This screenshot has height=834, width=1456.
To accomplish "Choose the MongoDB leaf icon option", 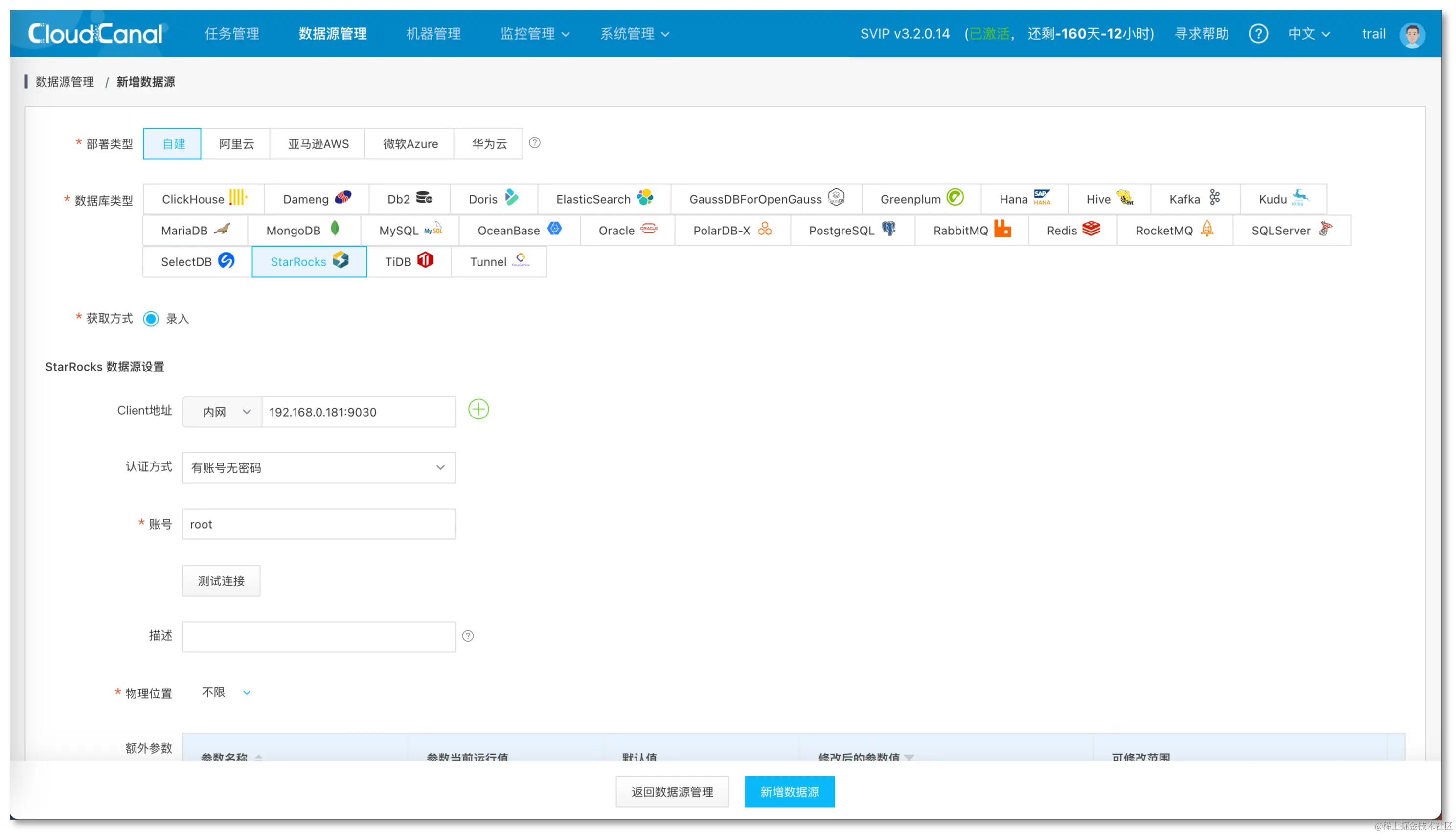I will [335, 229].
